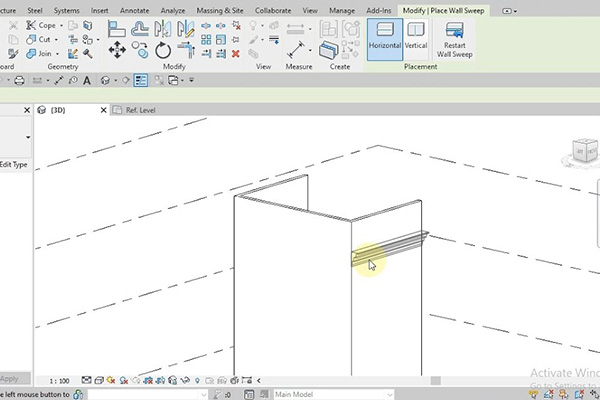The width and height of the screenshot is (600, 400).
Task: Close the (3D) view tab
Action: pos(103,110)
